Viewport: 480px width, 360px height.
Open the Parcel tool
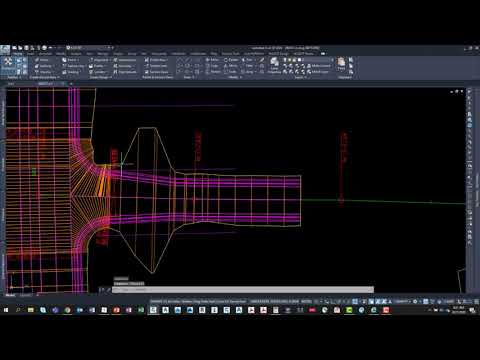click(70, 60)
